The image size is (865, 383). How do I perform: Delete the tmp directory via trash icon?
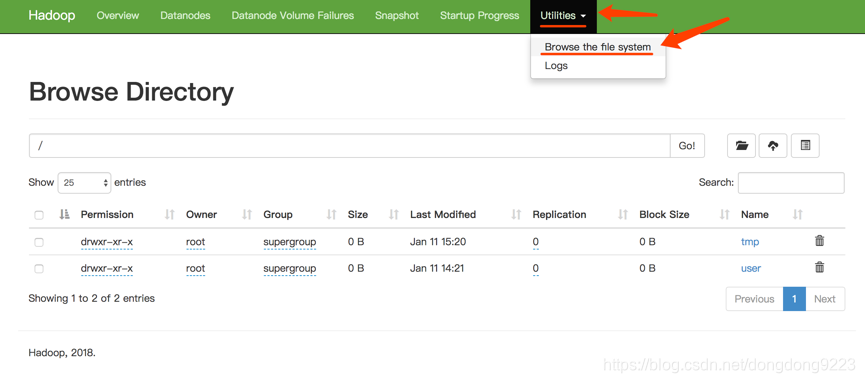(820, 241)
